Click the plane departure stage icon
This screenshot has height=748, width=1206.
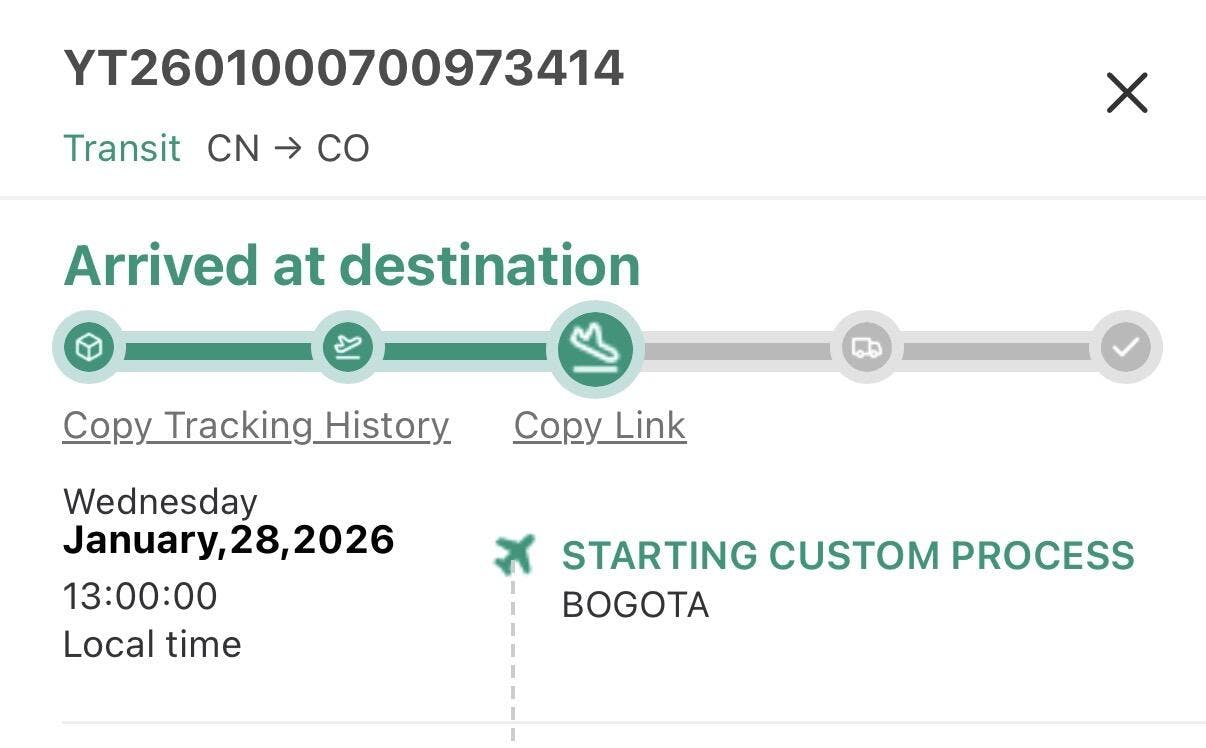click(x=348, y=348)
